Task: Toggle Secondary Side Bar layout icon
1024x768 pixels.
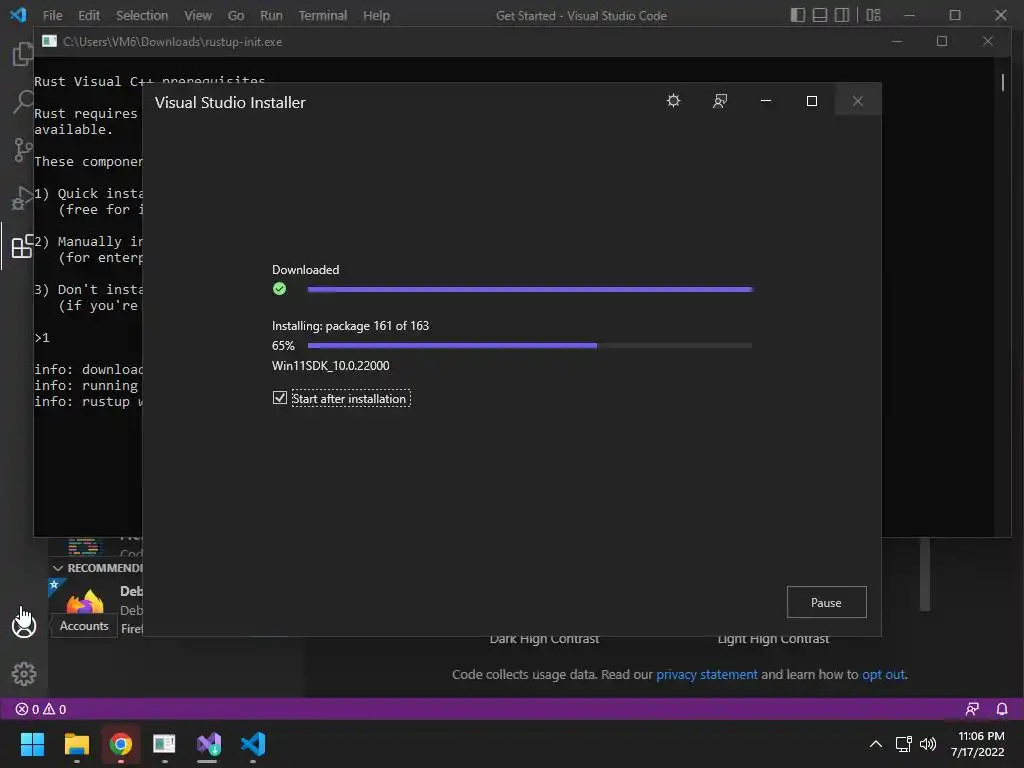Action: 842,15
